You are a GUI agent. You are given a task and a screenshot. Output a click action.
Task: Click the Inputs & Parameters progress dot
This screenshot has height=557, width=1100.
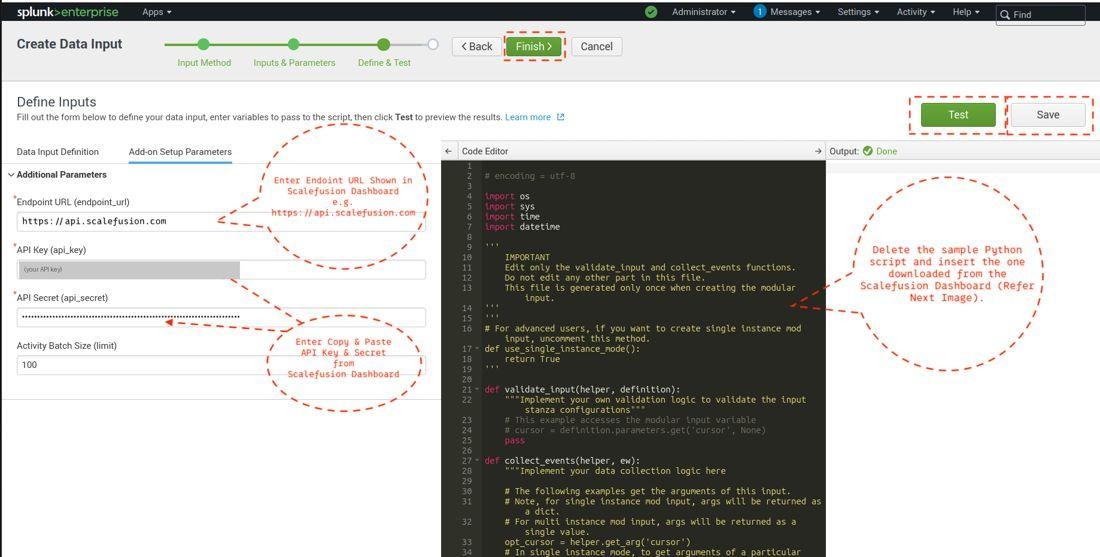coord(294,44)
